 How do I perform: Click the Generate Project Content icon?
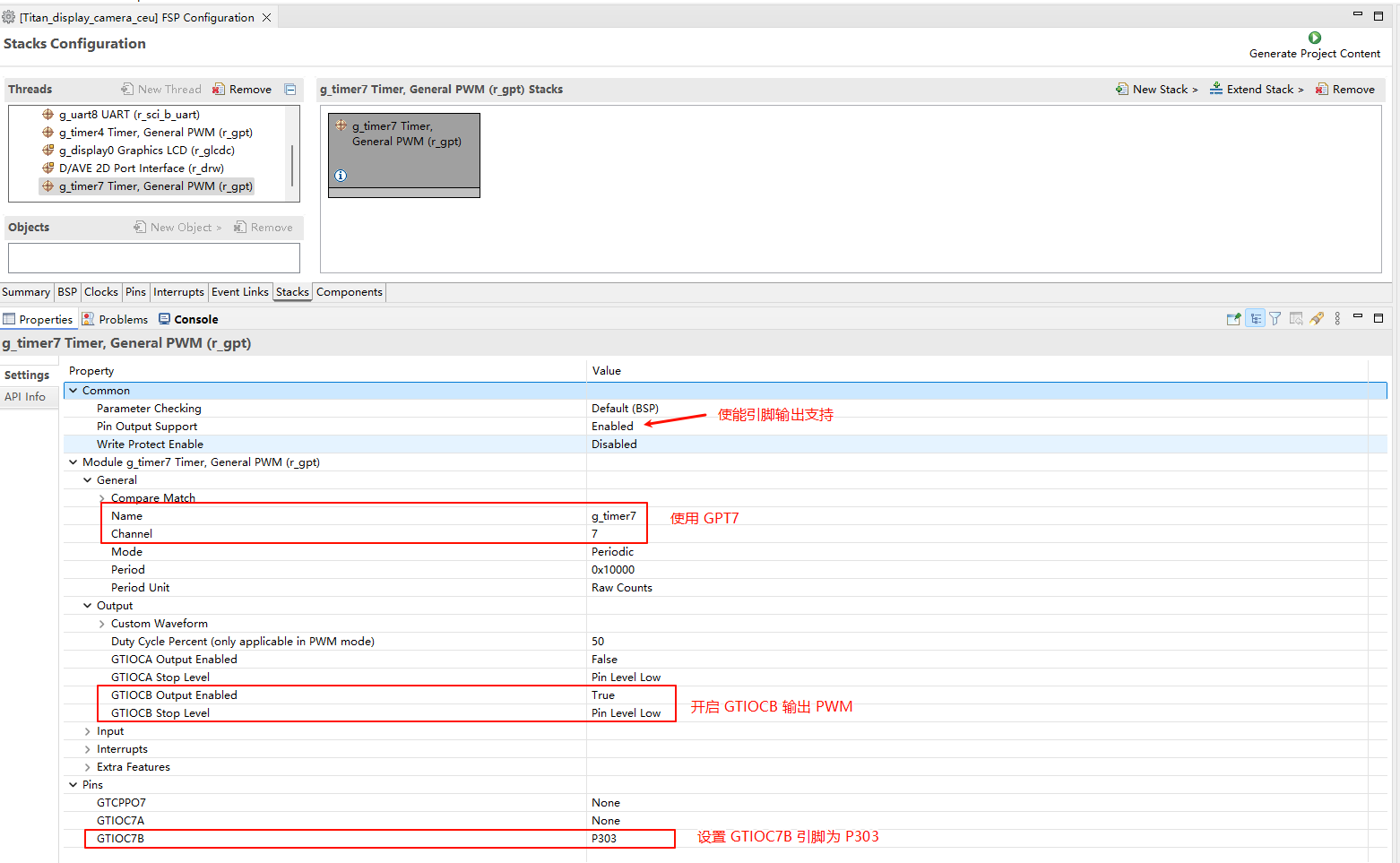pos(1314,38)
